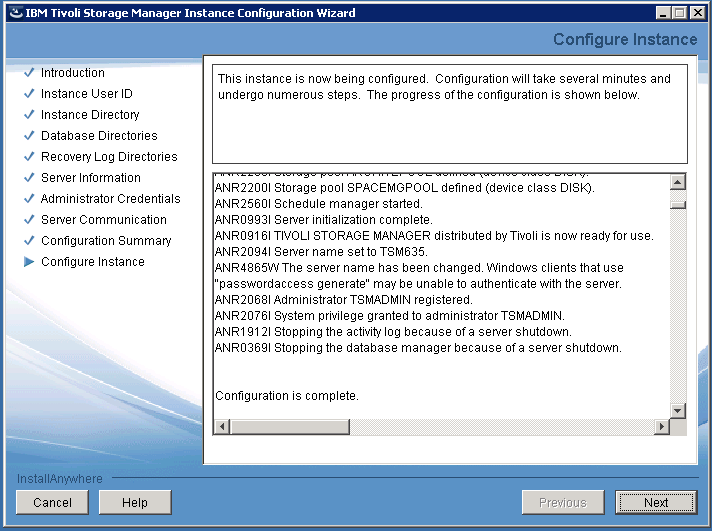This screenshot has width=712, height=531.
Task: Select the Instance User ID step
Action: (x=87, y=94)
